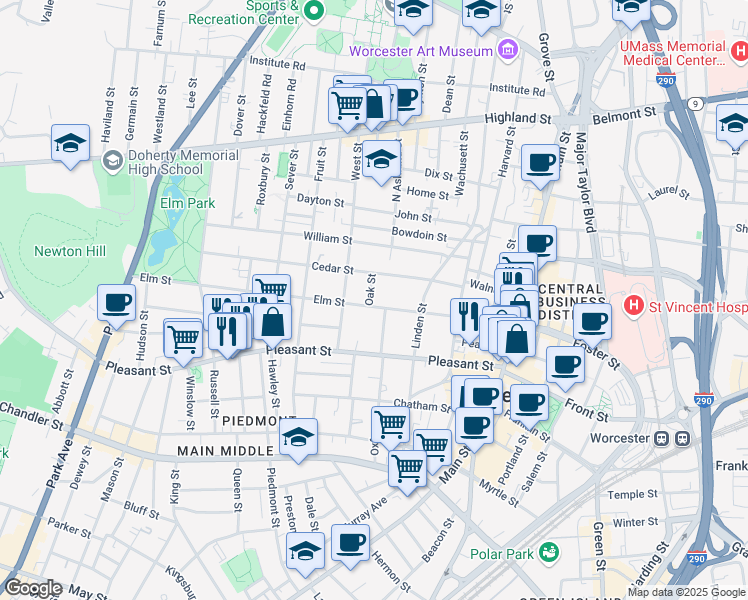Click the shopping bag marker on Highland St
This screenshot has height=600, width=748.
(x=374, y=104)
